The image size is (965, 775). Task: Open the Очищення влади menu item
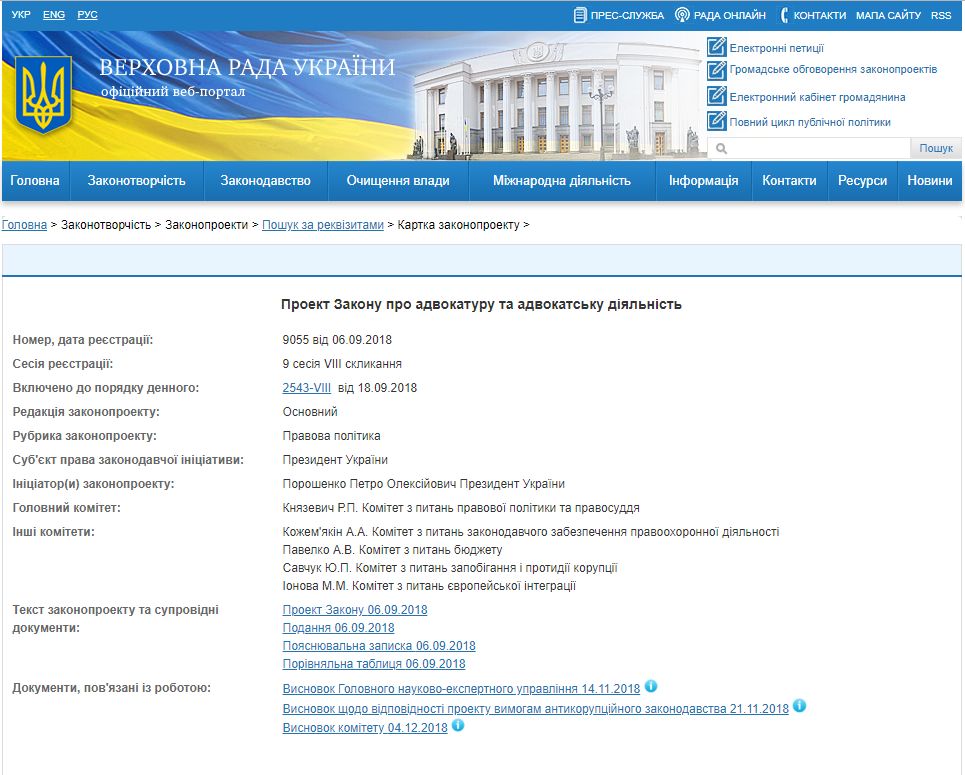(398, 181)
